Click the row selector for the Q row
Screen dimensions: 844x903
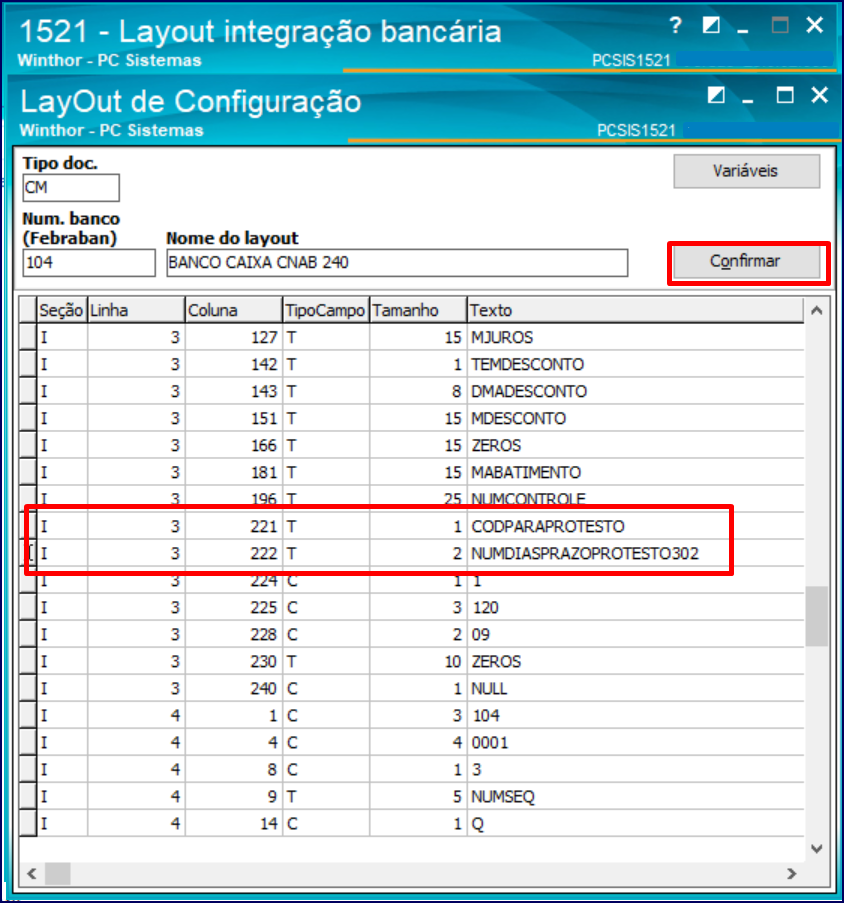pyautogui.click(x=28, y=825)
